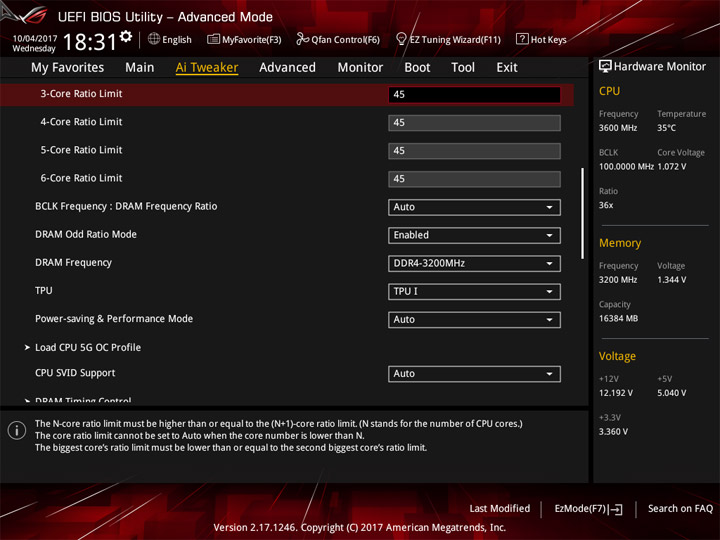The width and height of the screenshot is (720, 540).
Task: Click the EzMode exit arrow icon
Action: [x=616, y=509]
